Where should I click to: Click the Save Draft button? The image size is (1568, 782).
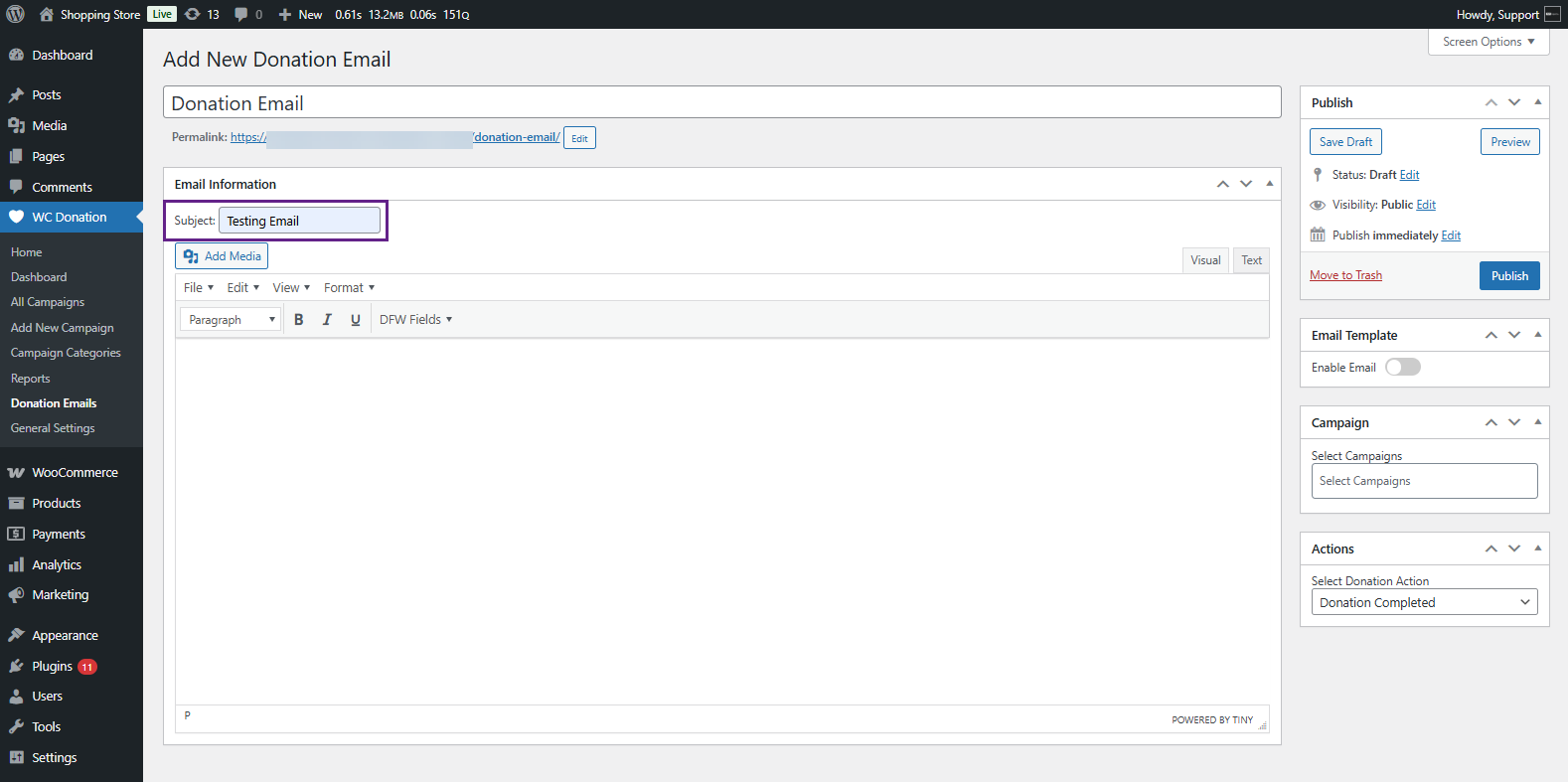[1345, 142]
